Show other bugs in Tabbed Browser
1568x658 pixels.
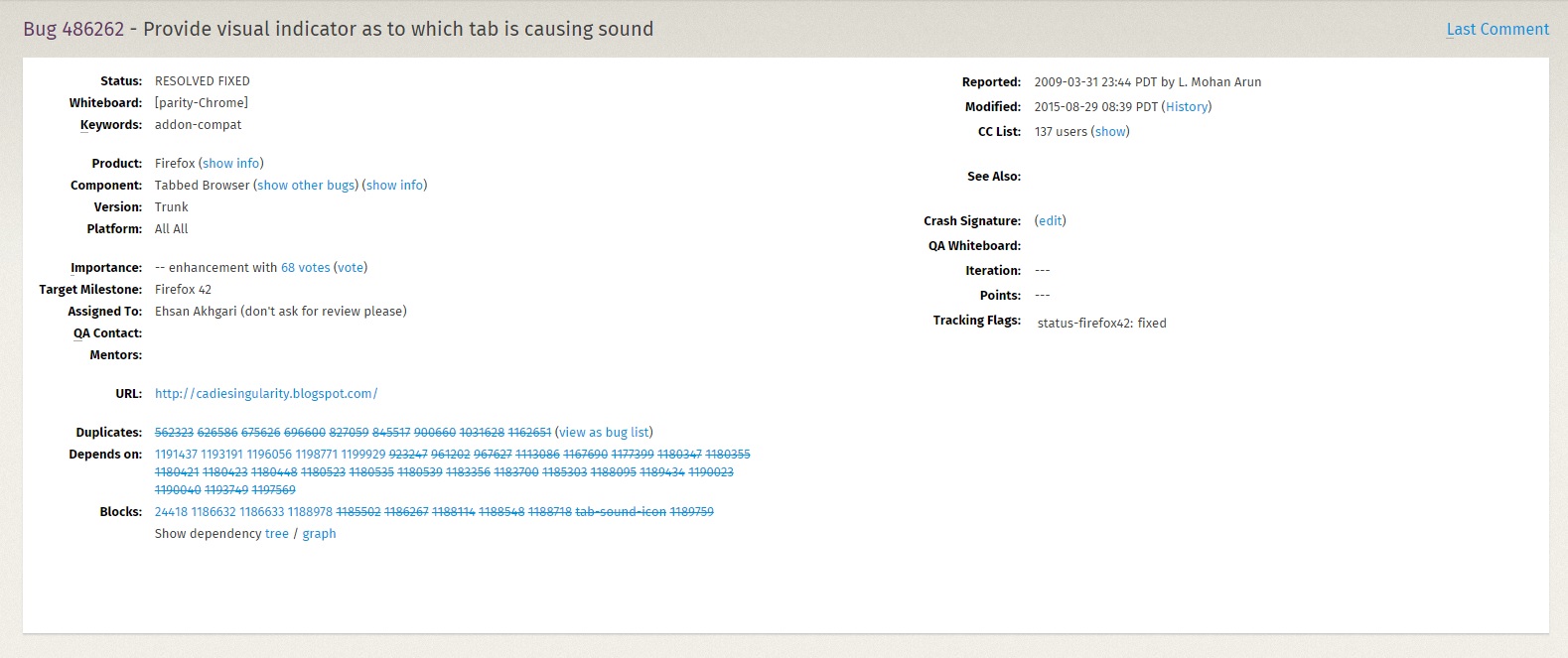point(306,186)
